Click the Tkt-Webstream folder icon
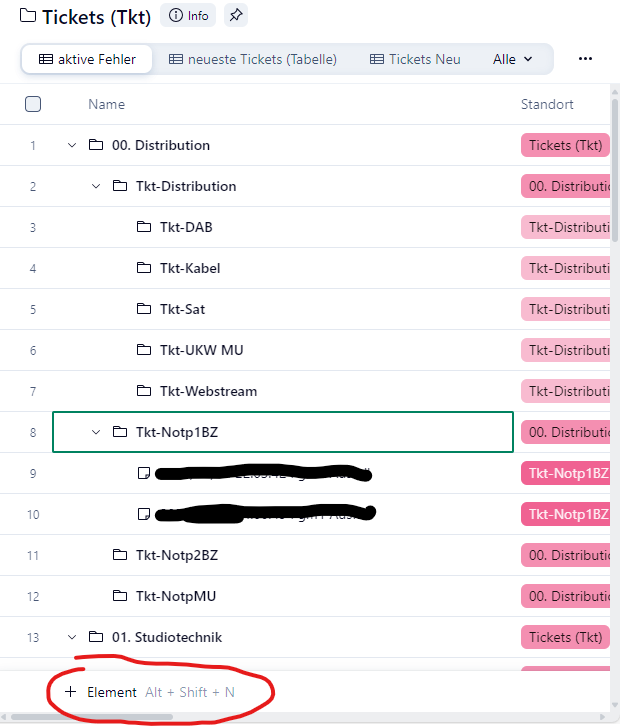The width and height of the screenshot is (620, 727). click(143, 391)
